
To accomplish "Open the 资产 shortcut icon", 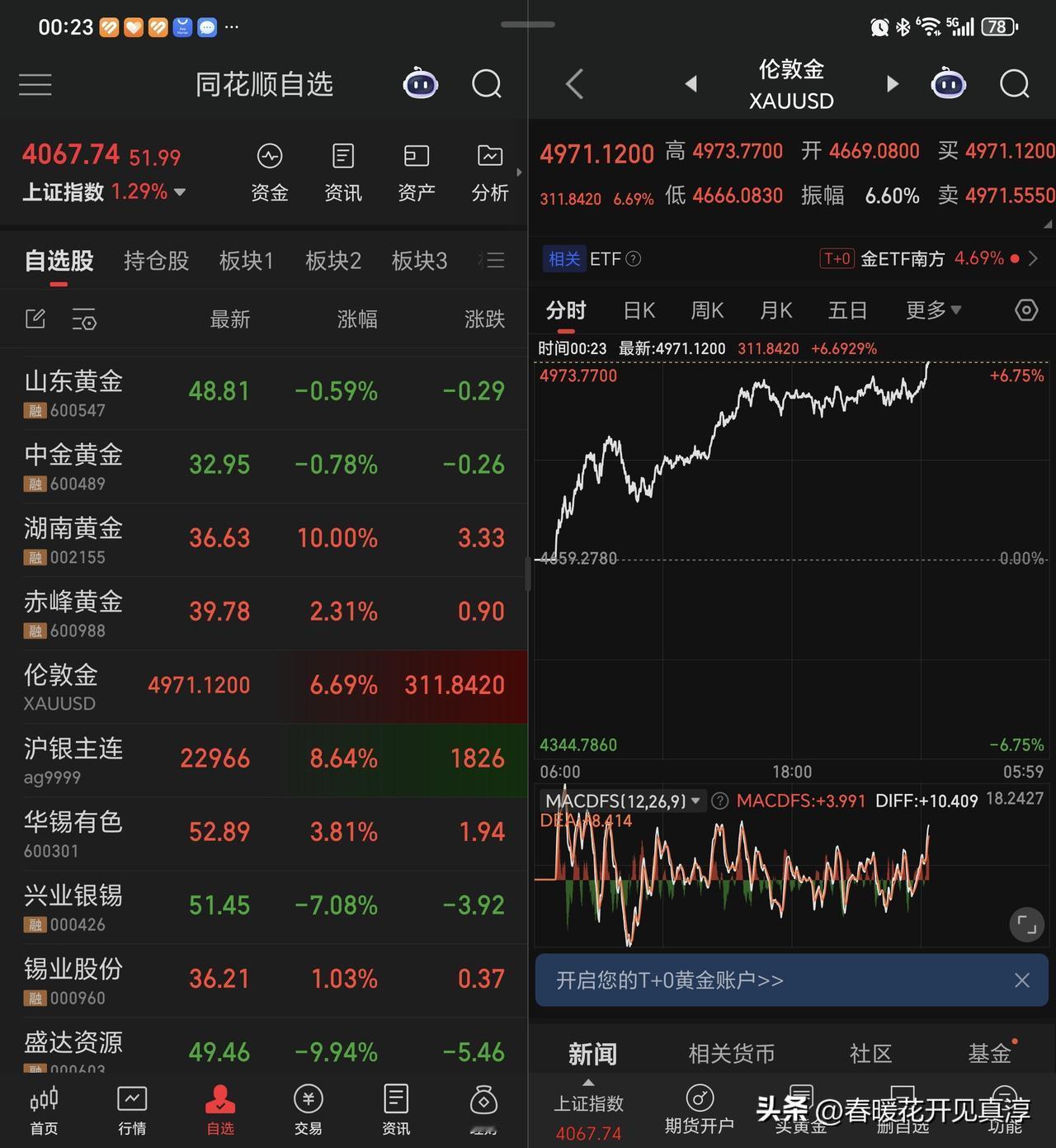I will [417, 172].
